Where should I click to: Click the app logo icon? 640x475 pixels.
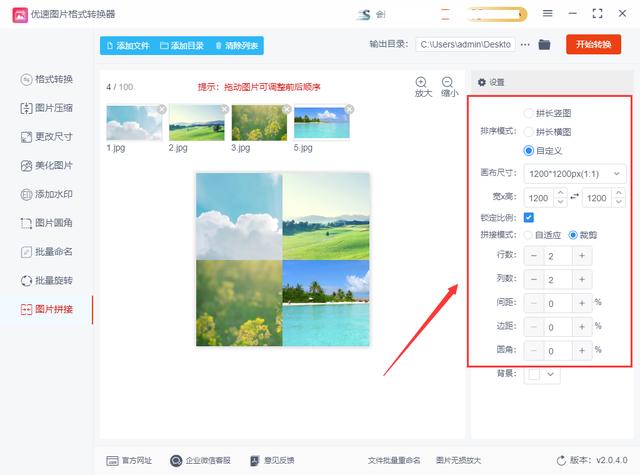click(x=20, y=15)
